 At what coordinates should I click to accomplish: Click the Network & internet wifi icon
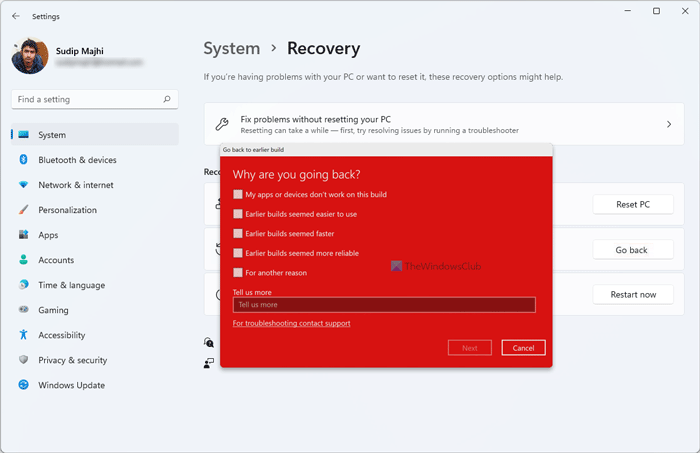pos(24,184)
